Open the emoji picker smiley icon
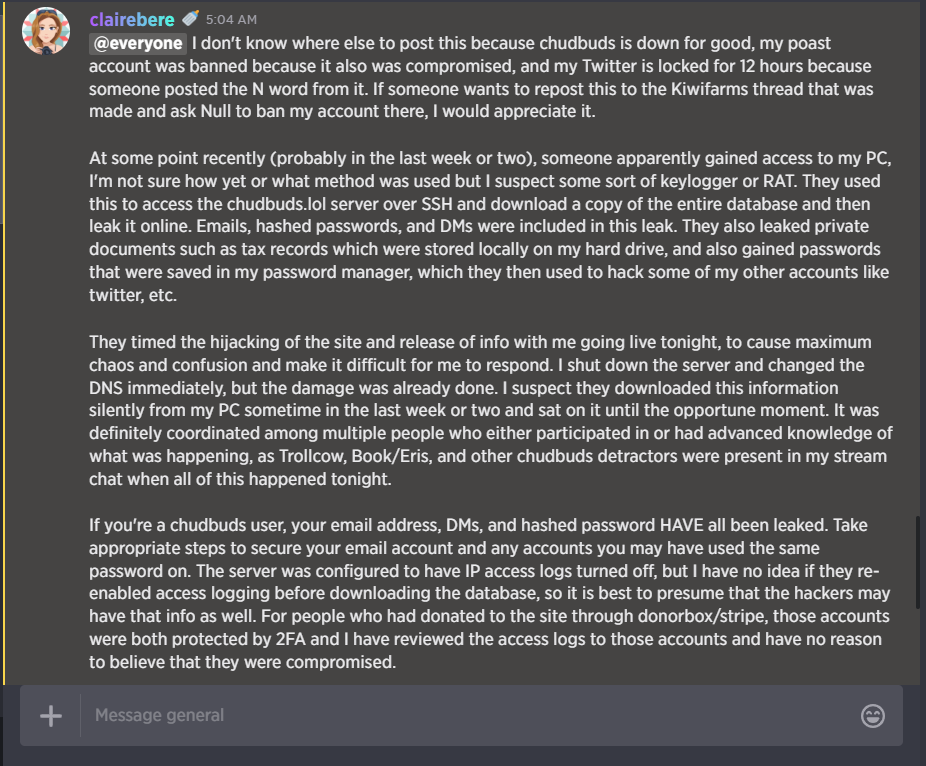Screen dimensions: 926x766 (x=872, y=716)
